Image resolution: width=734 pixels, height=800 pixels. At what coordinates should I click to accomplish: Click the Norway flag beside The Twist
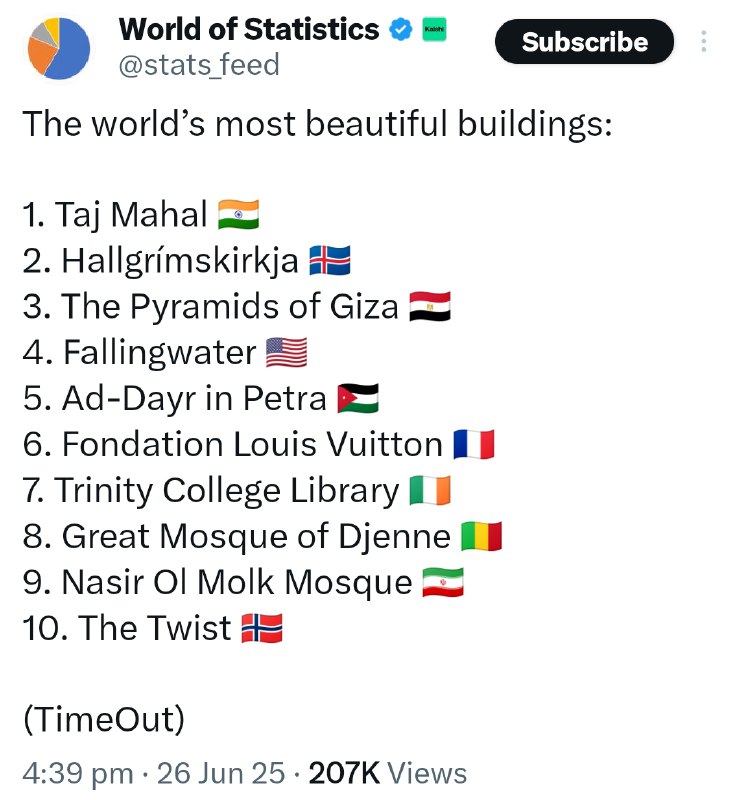click(262, 628)
